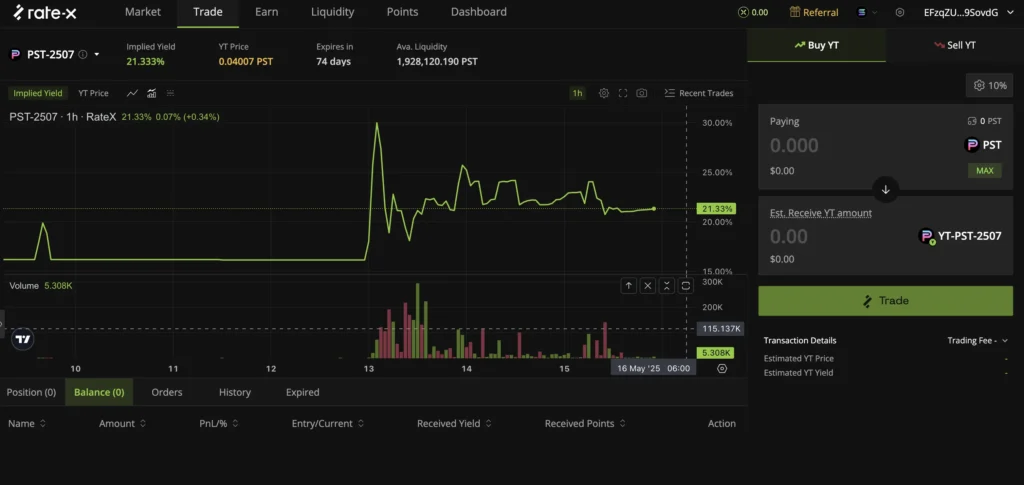The width and height of the screenshot is (1024, 485).
Task: Click the 0.00 points balance icon
Action: click(x=743, y=12)
